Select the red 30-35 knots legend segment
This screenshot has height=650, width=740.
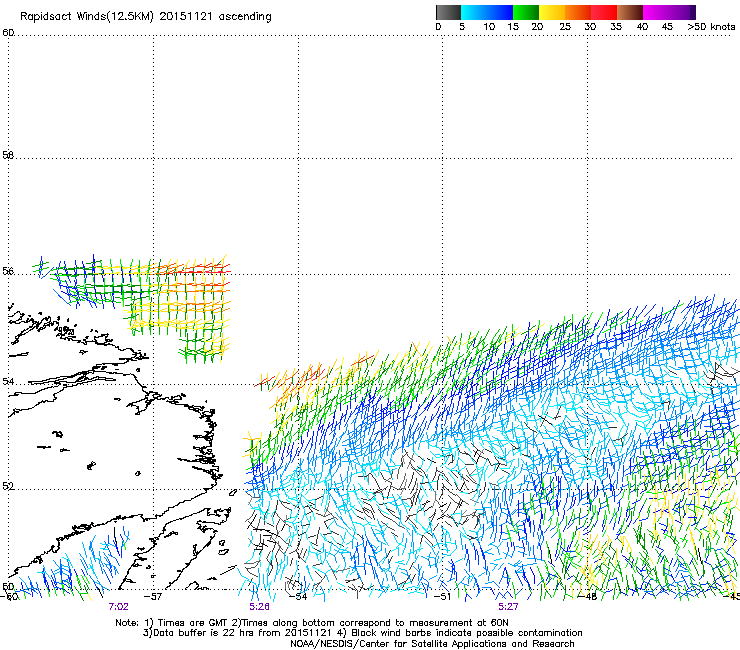point(604,12)
